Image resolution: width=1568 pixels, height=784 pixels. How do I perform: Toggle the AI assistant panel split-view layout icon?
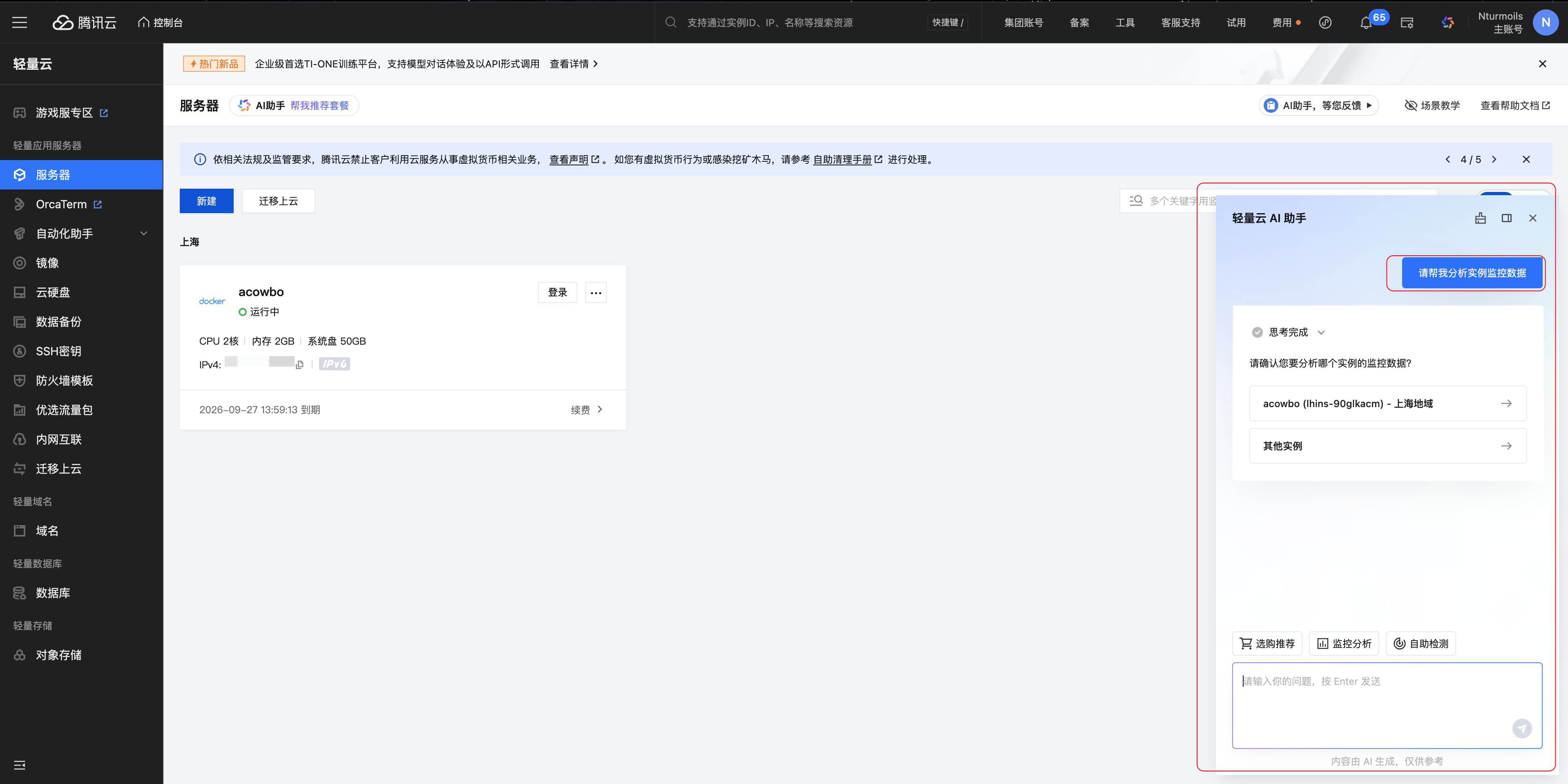tap(1507, 218)
